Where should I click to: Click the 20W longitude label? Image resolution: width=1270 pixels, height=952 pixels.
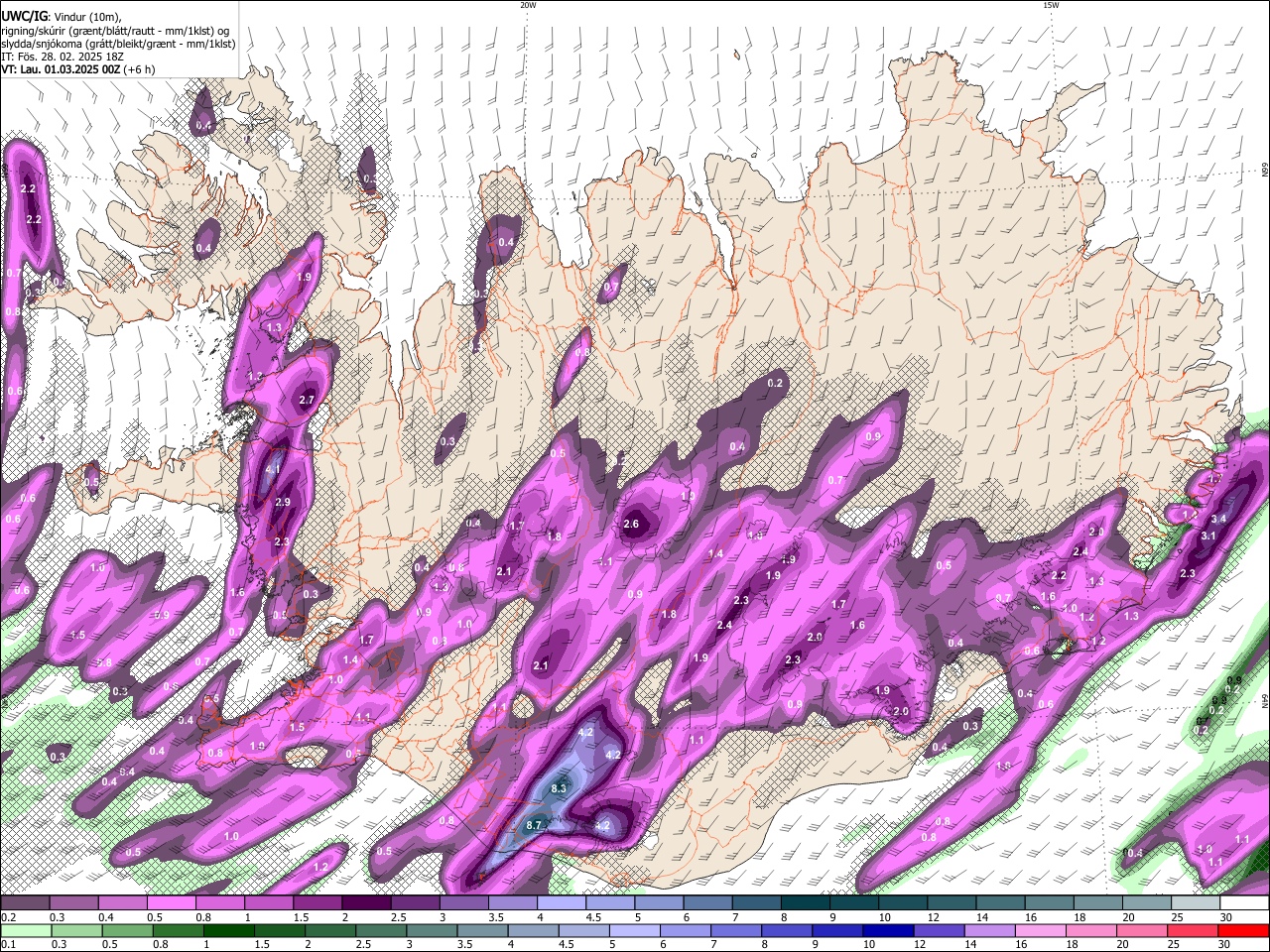528,5
